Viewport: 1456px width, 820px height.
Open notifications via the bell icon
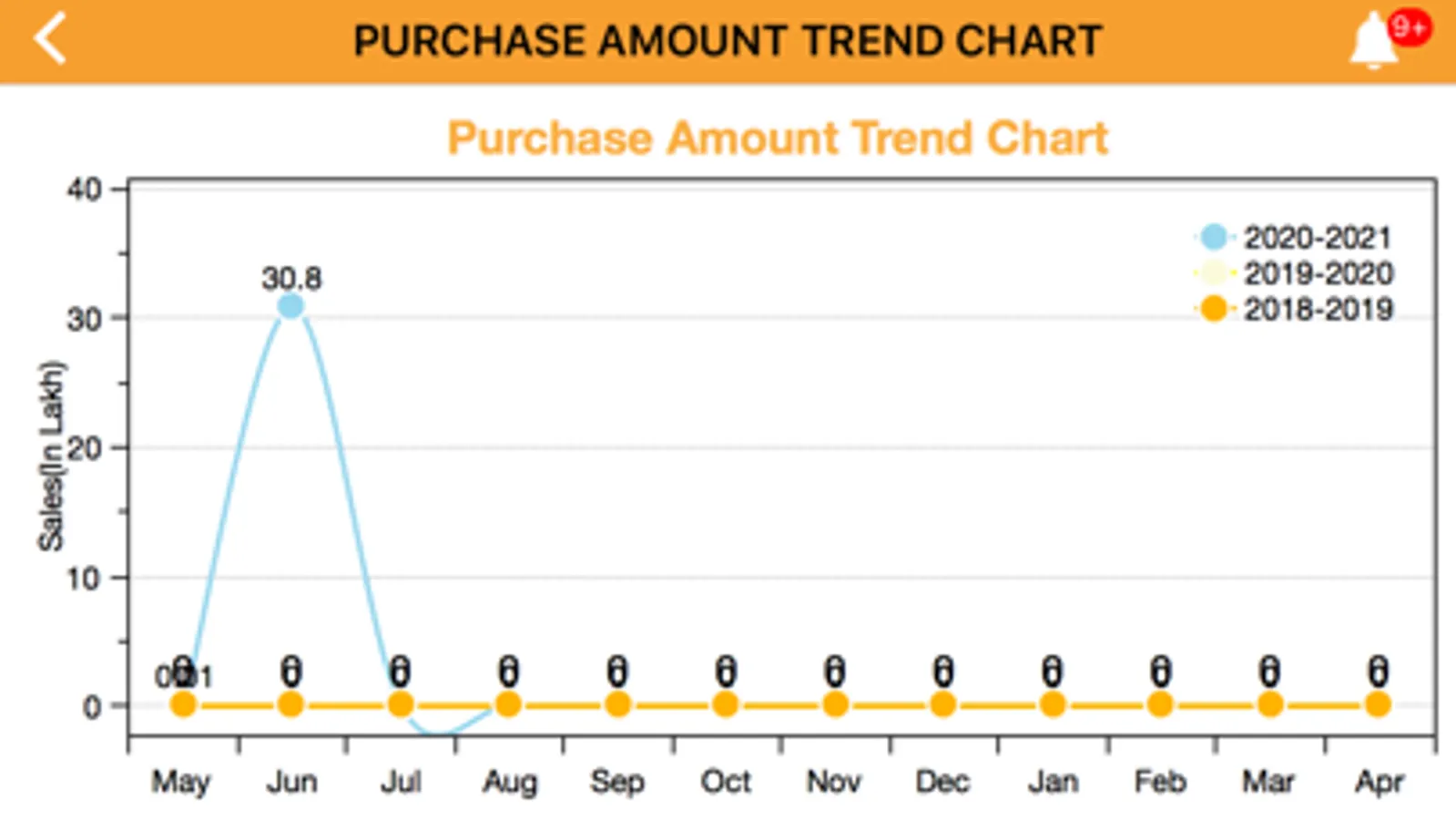[x=1372, y=43]
